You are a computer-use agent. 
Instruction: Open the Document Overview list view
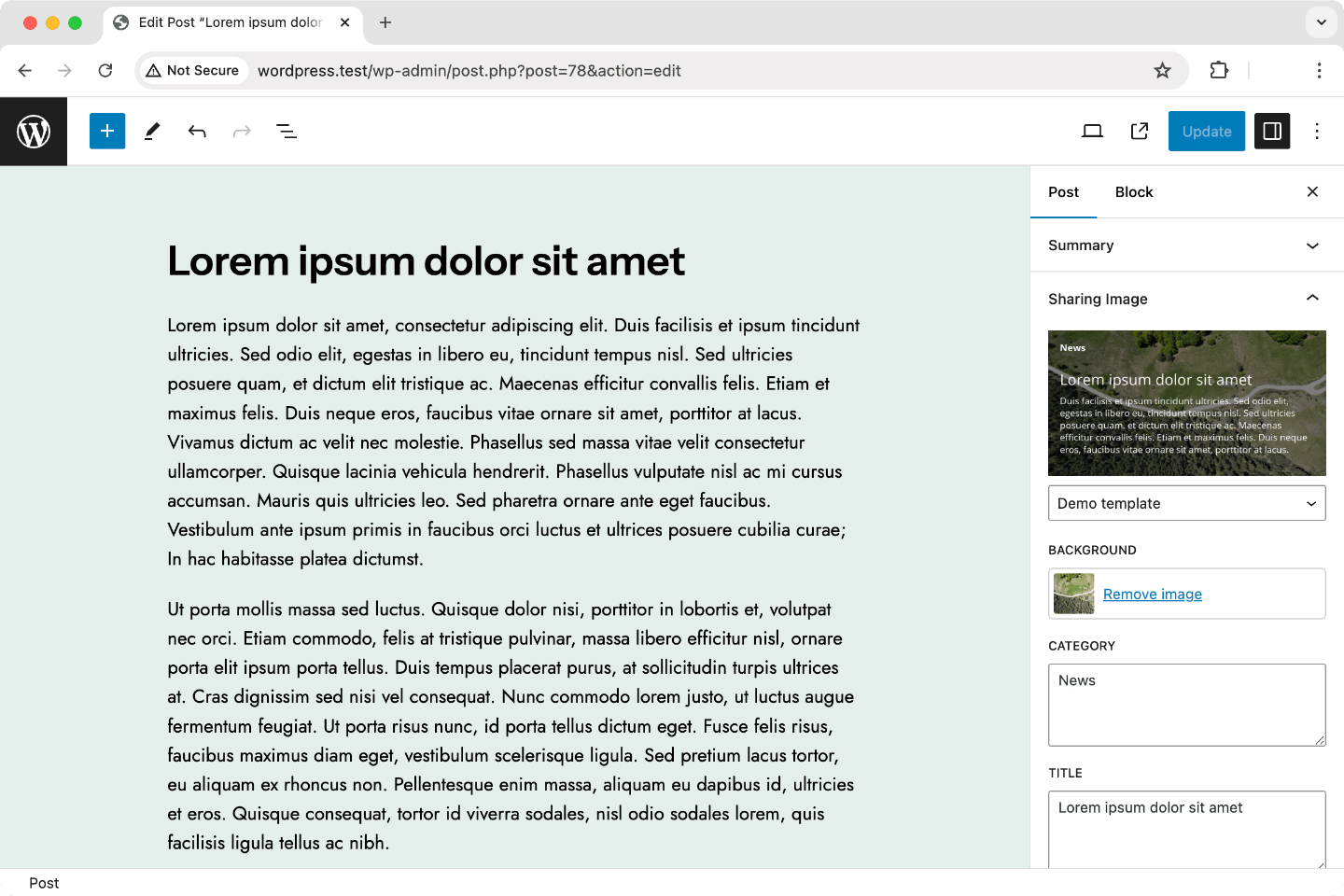(287, 132)
